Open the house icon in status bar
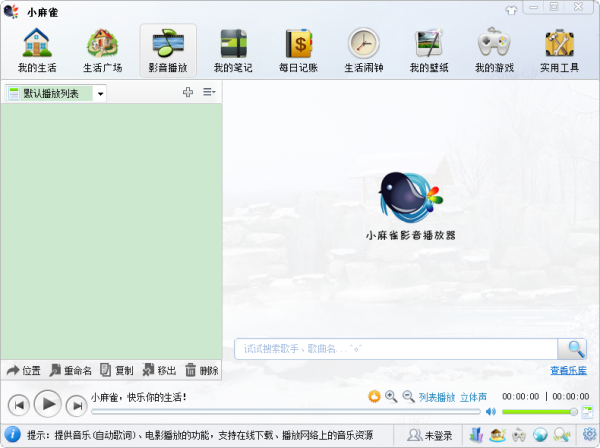 (497, 435)
